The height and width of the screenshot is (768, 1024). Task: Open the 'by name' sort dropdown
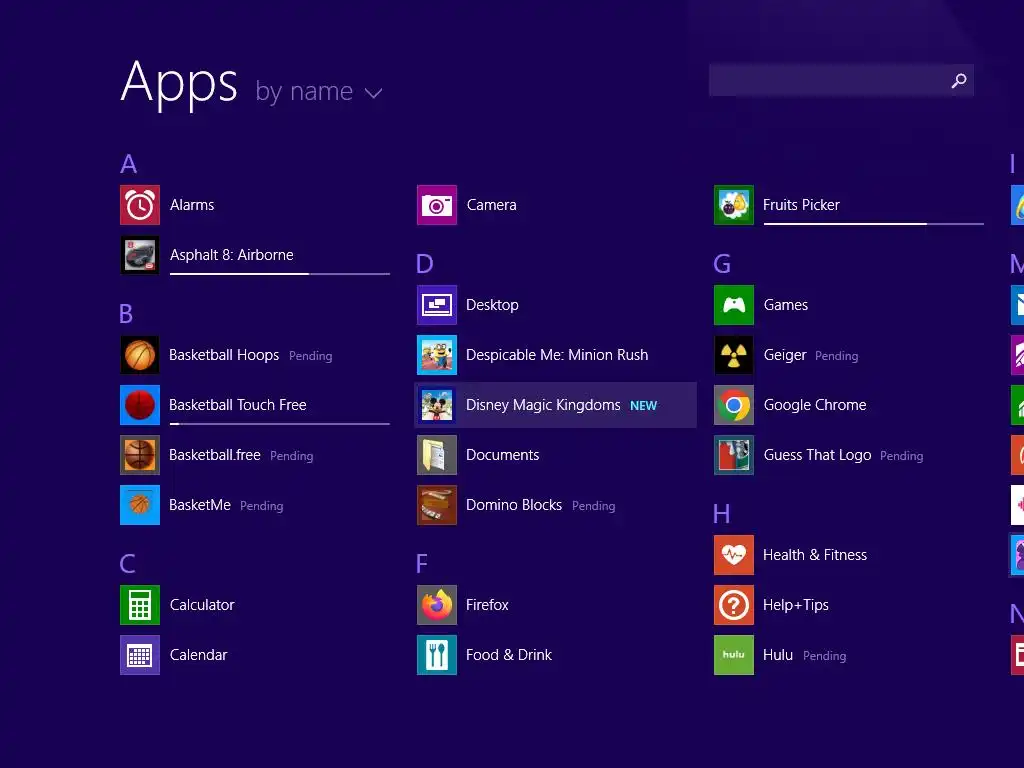pos(318,92)
